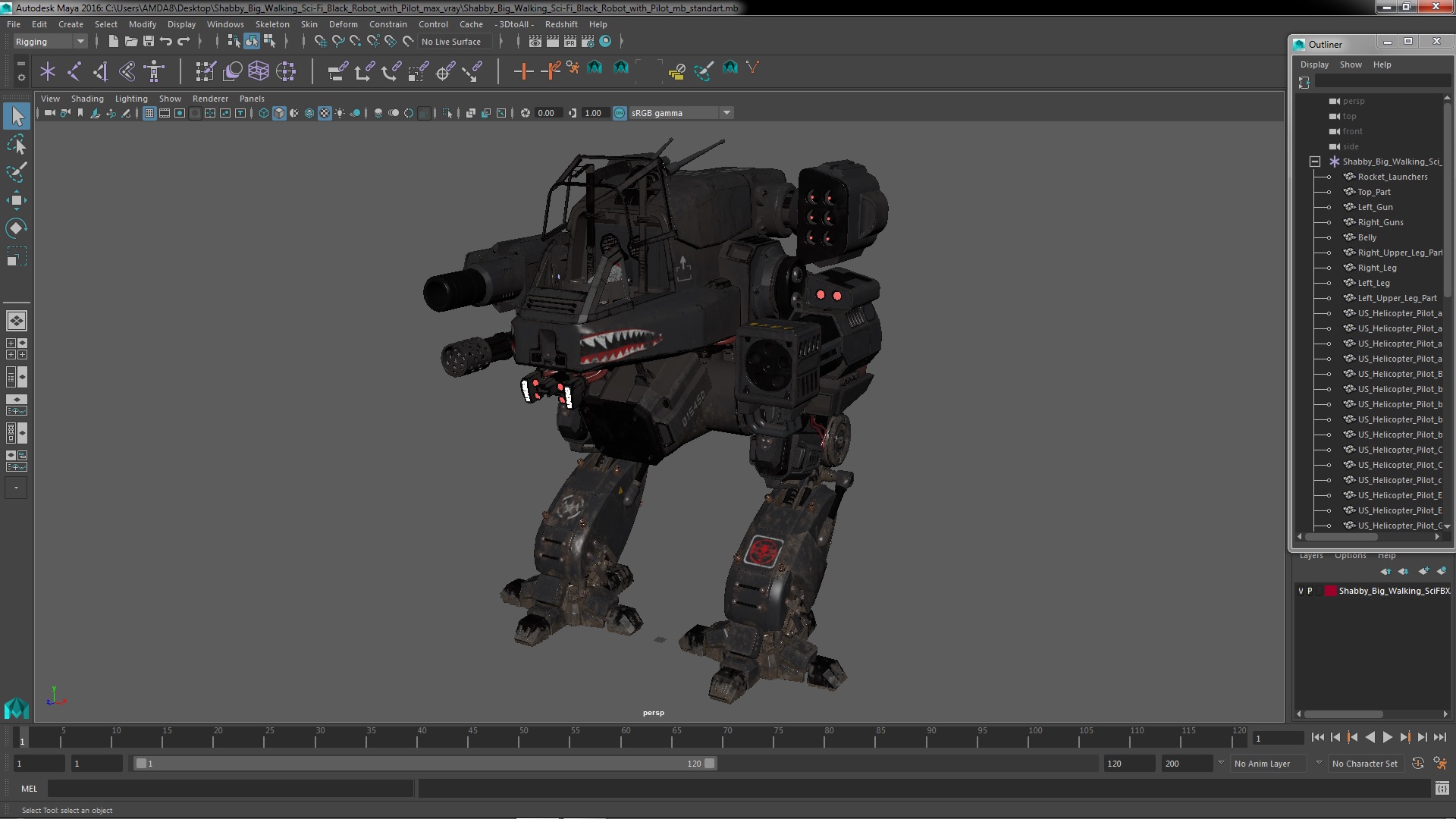Image resolution: width=1456 pixels, height=819 pixels.
Task: Click the Create Joints tool icon
Action: click(x=74, y=71)
